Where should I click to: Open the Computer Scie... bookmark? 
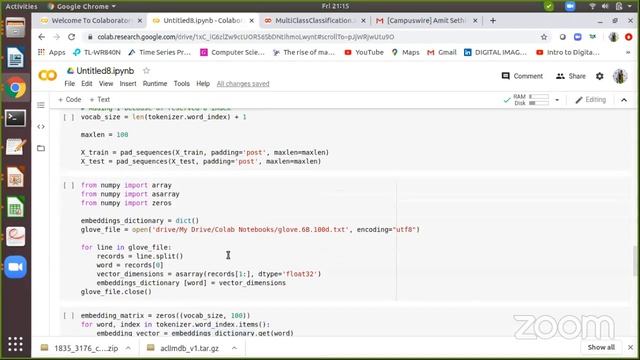coord(232,52)
